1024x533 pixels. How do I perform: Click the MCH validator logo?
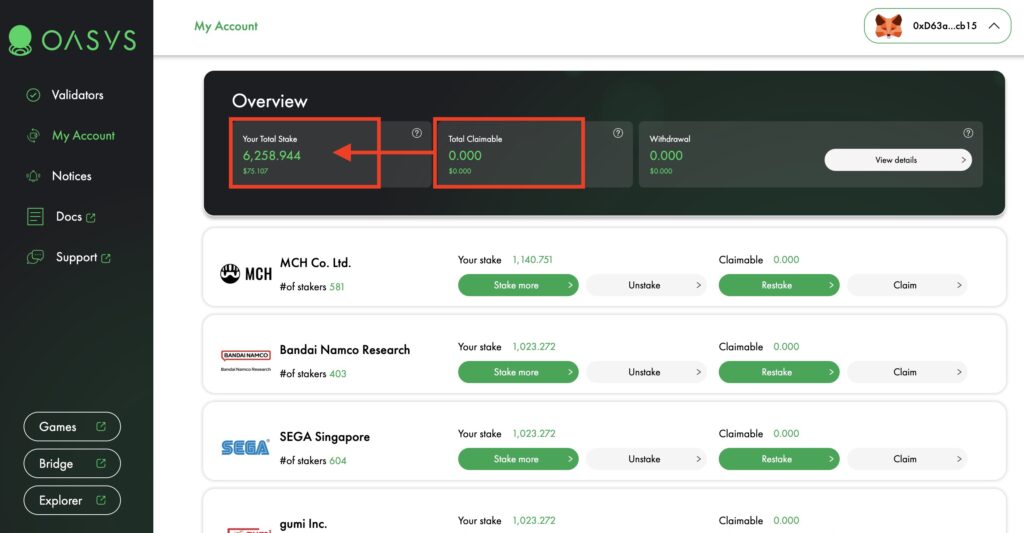click(246, 274)
